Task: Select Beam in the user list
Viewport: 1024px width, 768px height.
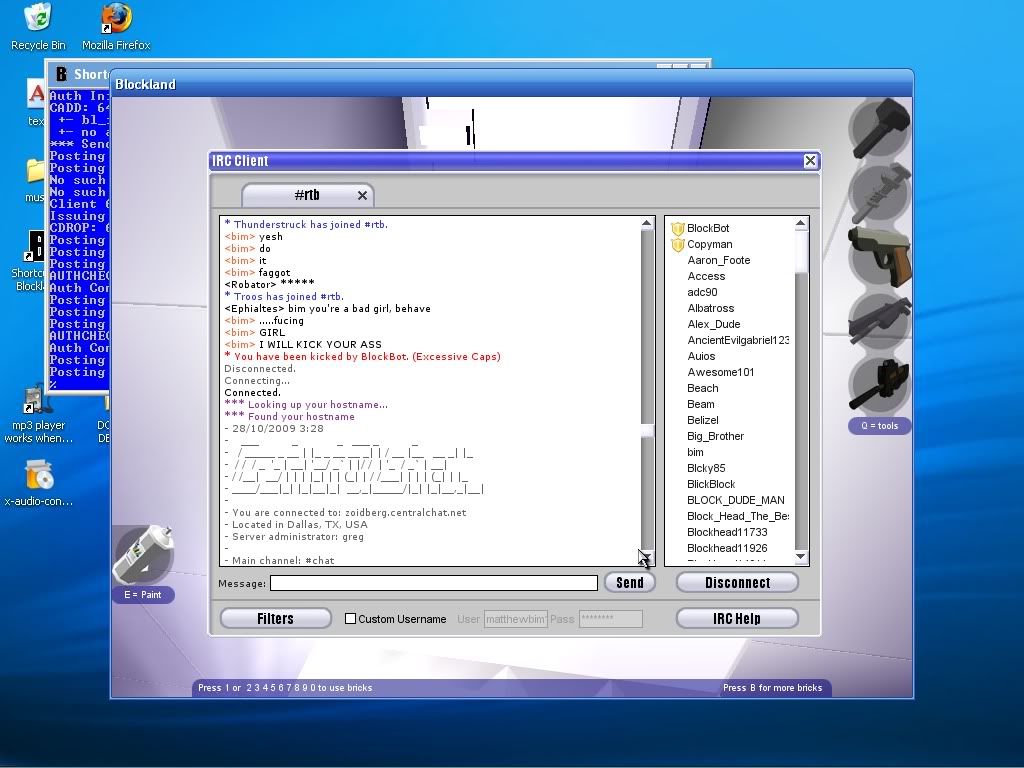Action: (701, 404)
